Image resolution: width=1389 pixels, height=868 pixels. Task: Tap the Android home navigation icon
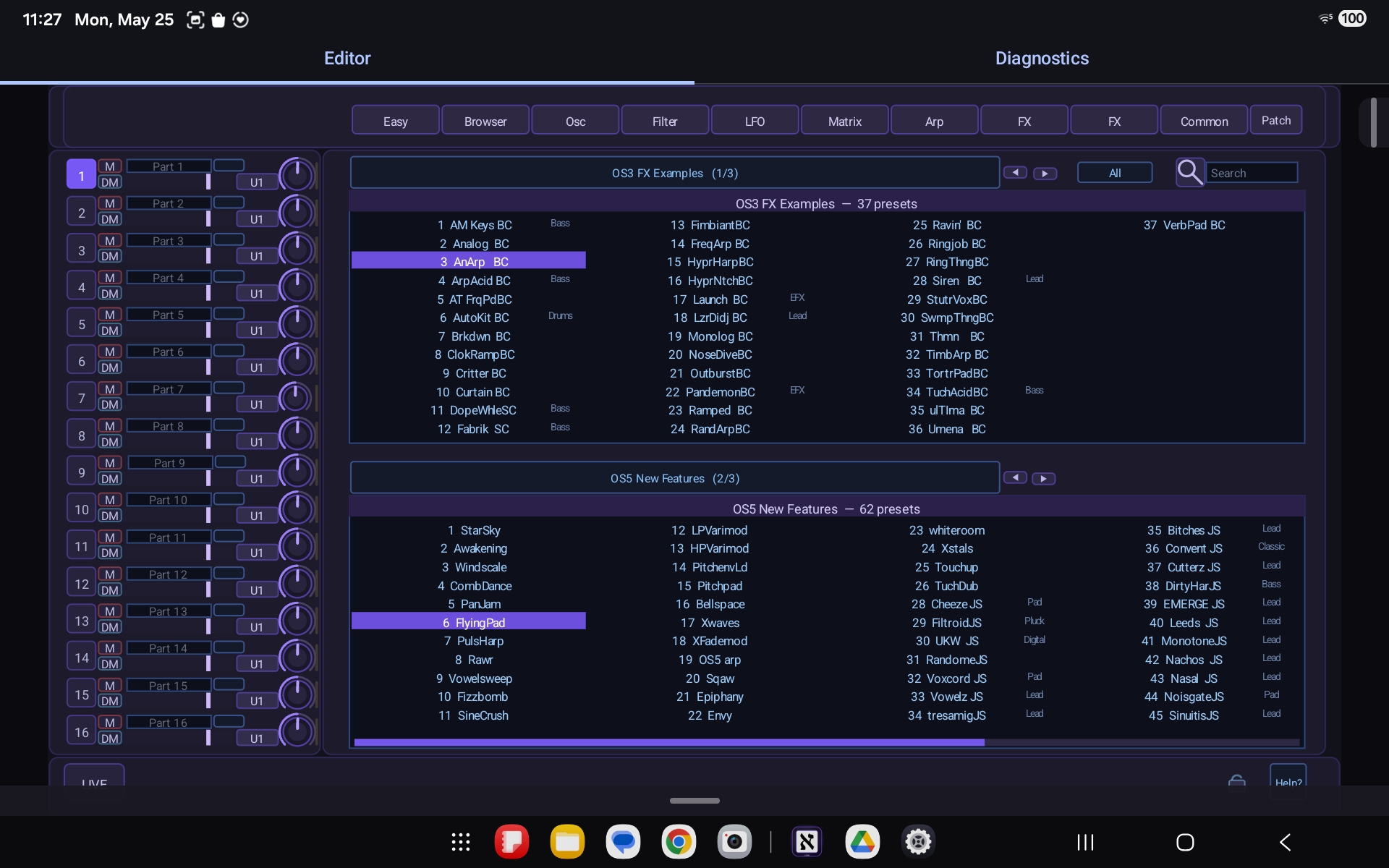[1185, 842]
